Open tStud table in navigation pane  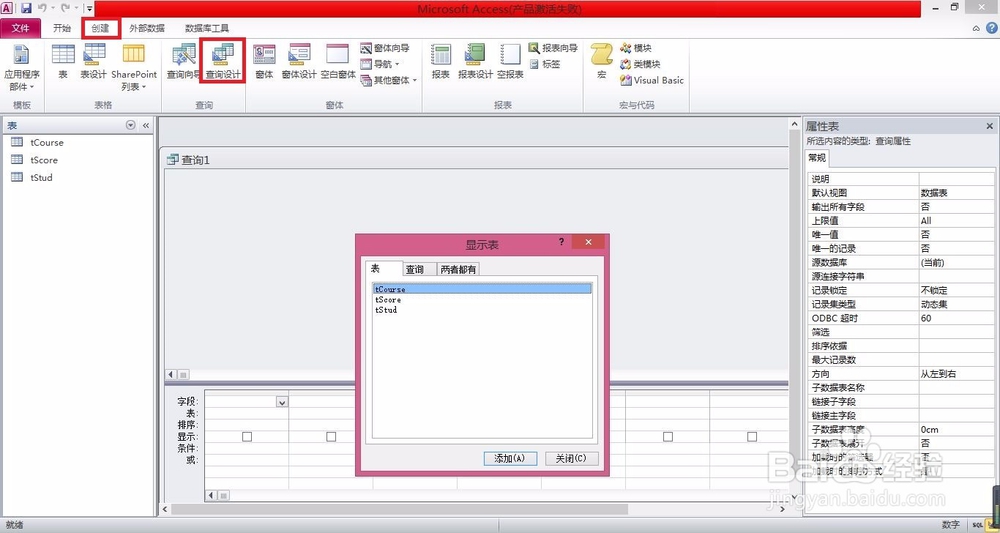coord(41,178)
